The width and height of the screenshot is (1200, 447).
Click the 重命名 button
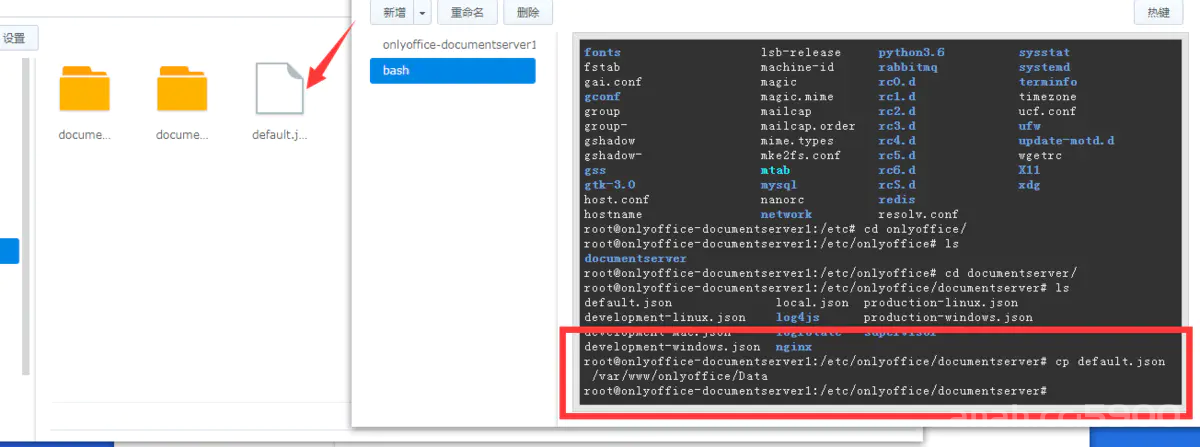[x=467, y=13]
